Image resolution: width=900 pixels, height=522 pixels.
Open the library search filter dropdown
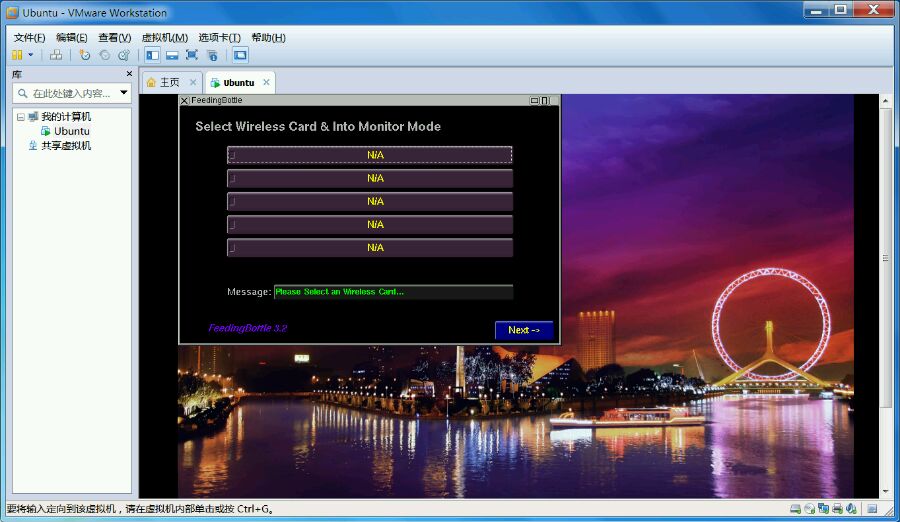click(123, 92)
